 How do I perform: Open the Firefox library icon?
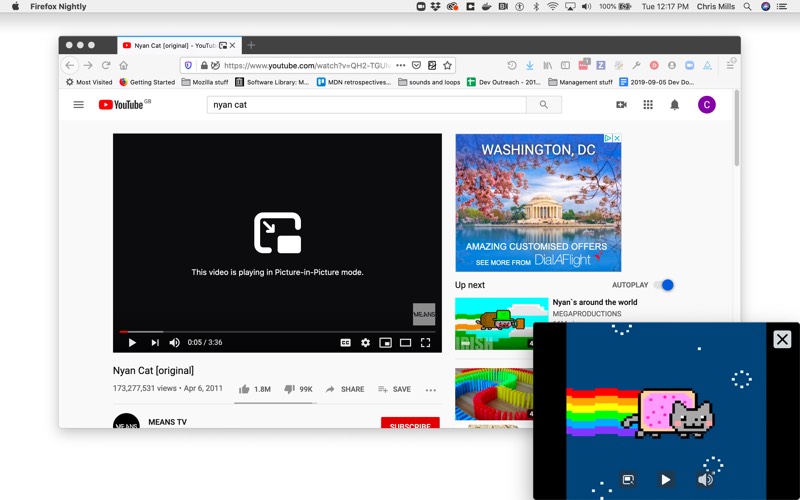point(547,65)
